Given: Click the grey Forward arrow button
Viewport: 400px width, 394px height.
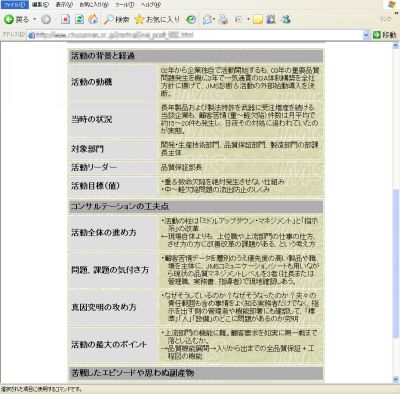Looking at the screenshot, I should [46, 20].
